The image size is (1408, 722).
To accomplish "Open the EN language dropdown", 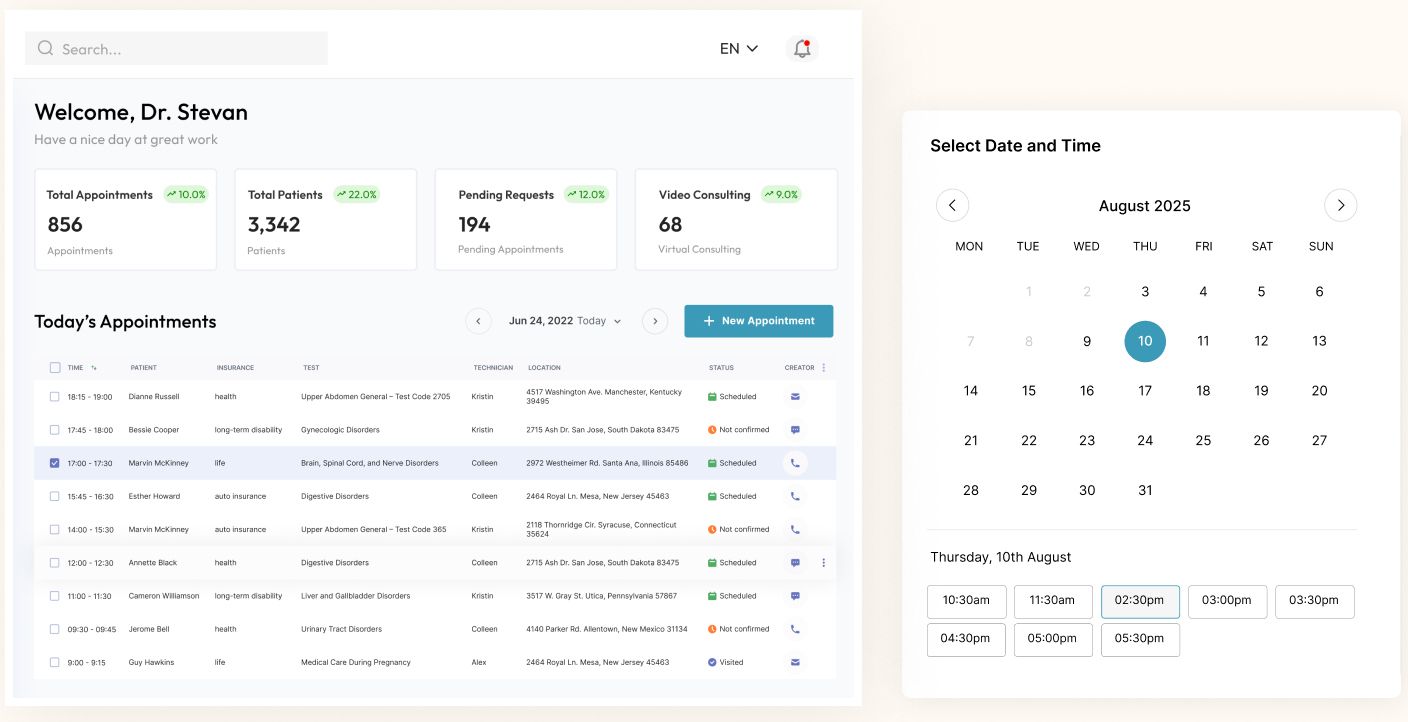I will pyautogui.click(x=739, y=48).
